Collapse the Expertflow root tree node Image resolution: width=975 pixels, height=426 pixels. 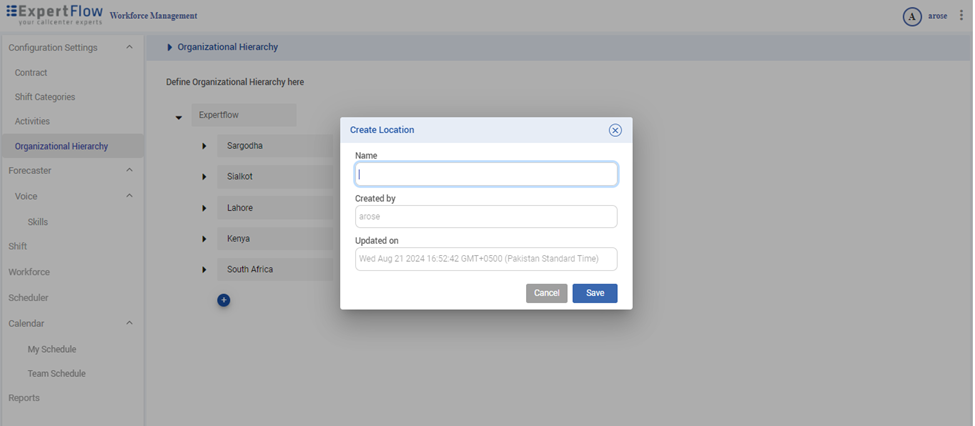(179, 117)
